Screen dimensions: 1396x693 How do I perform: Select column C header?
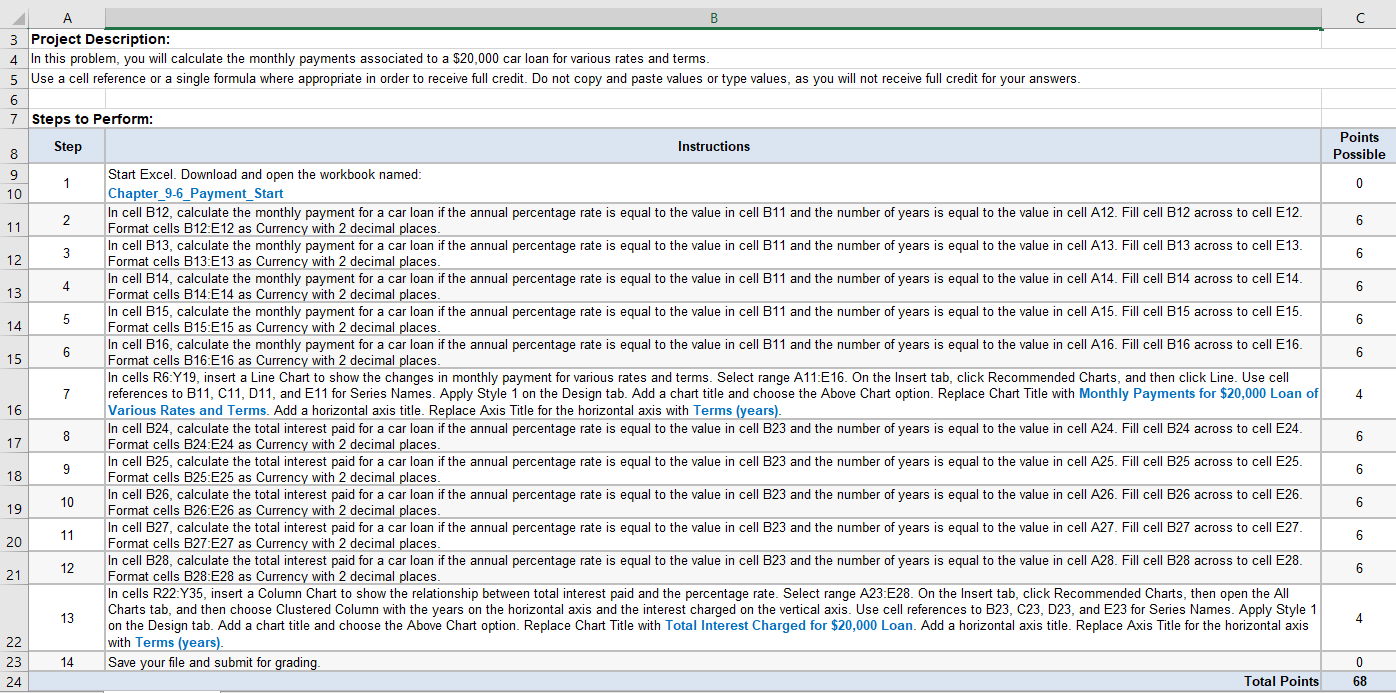tap(1360, 17)
